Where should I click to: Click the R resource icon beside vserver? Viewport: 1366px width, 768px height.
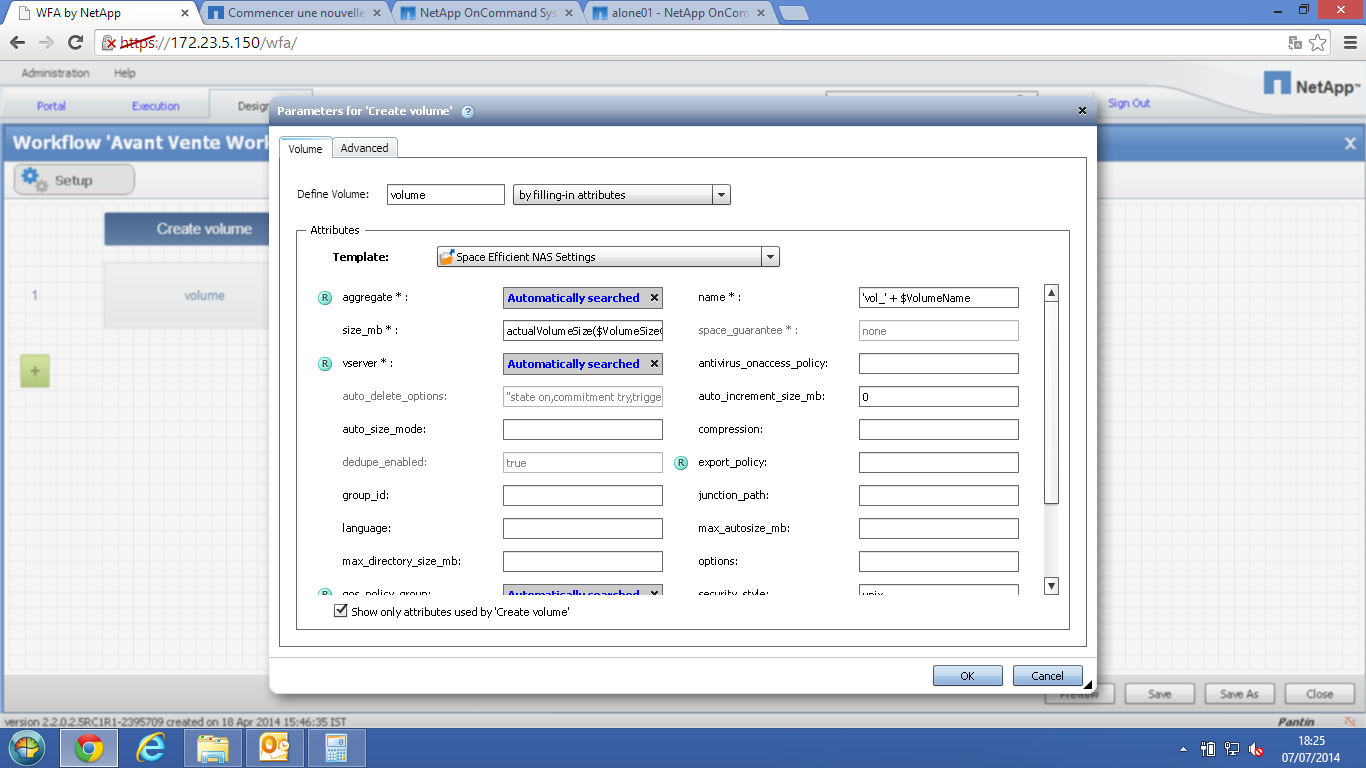tap(324, 364)
